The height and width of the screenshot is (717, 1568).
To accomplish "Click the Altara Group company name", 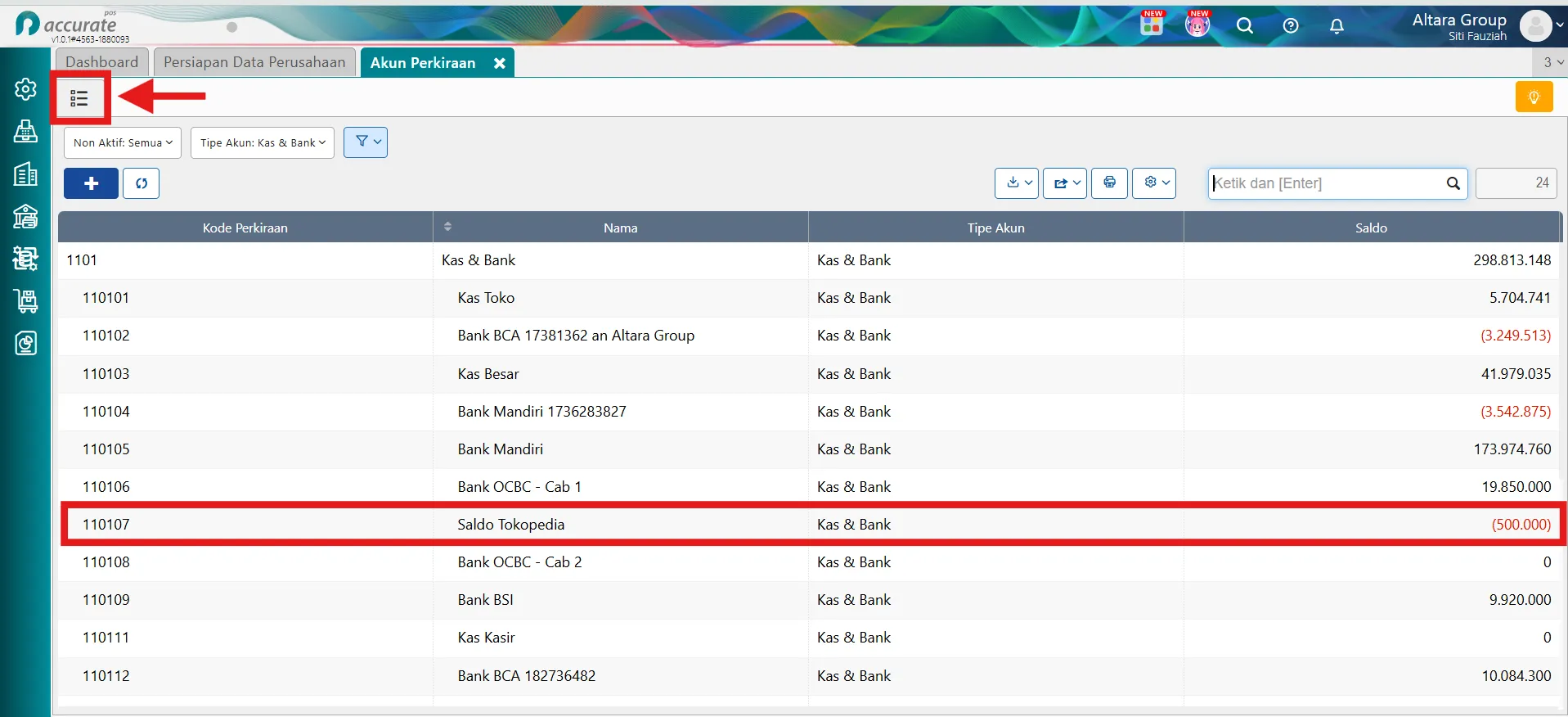I will (x=1459, y=20).
